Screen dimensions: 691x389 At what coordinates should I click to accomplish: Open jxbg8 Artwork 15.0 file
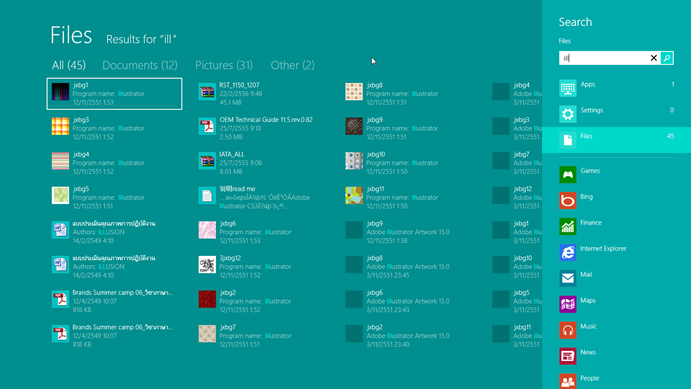pyautogui.click(x=398, y=267)
